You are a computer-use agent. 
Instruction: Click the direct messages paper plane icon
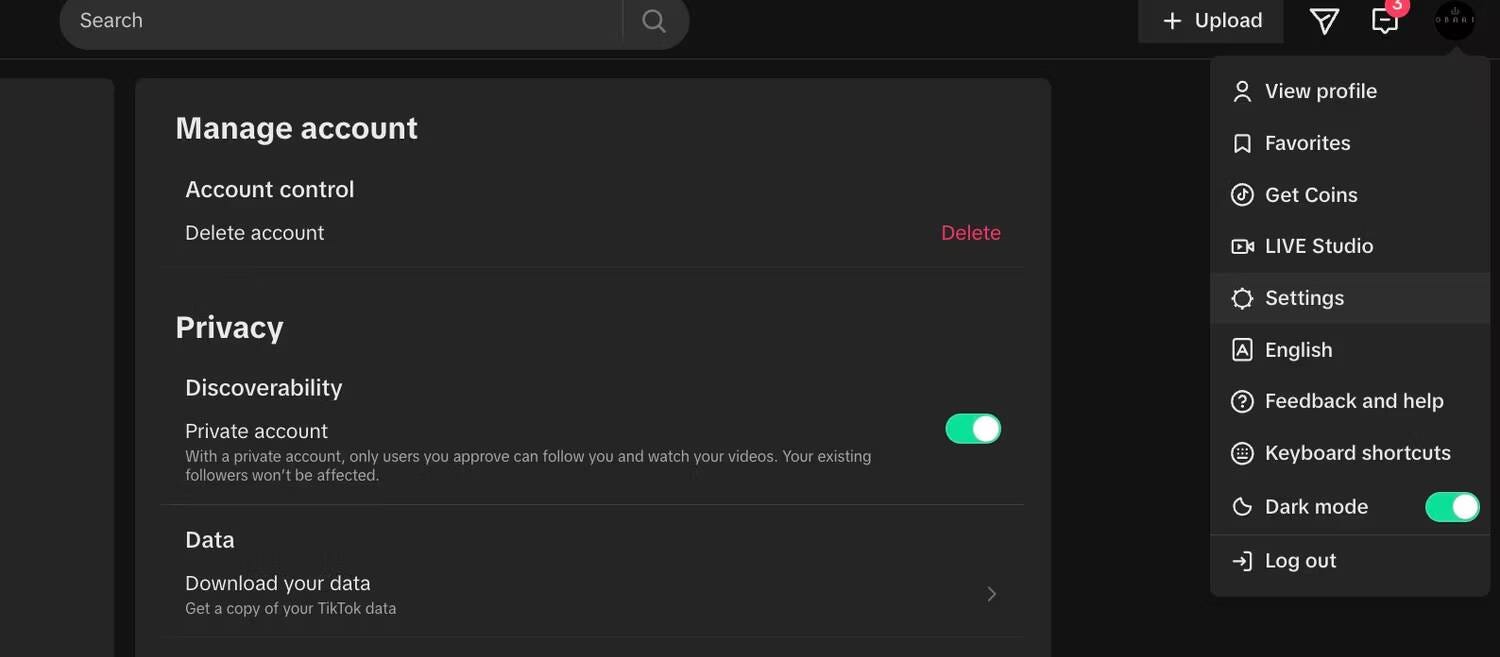pyautogui.click(x=1324, y=18)
